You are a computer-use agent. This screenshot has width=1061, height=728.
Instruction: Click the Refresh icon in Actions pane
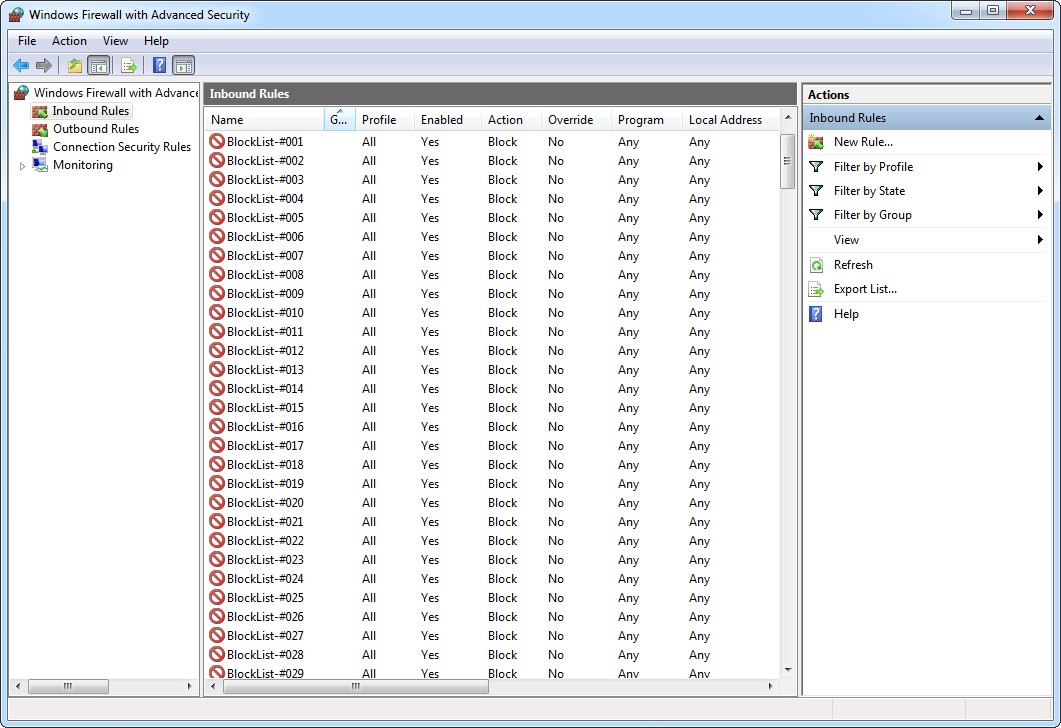816,265
